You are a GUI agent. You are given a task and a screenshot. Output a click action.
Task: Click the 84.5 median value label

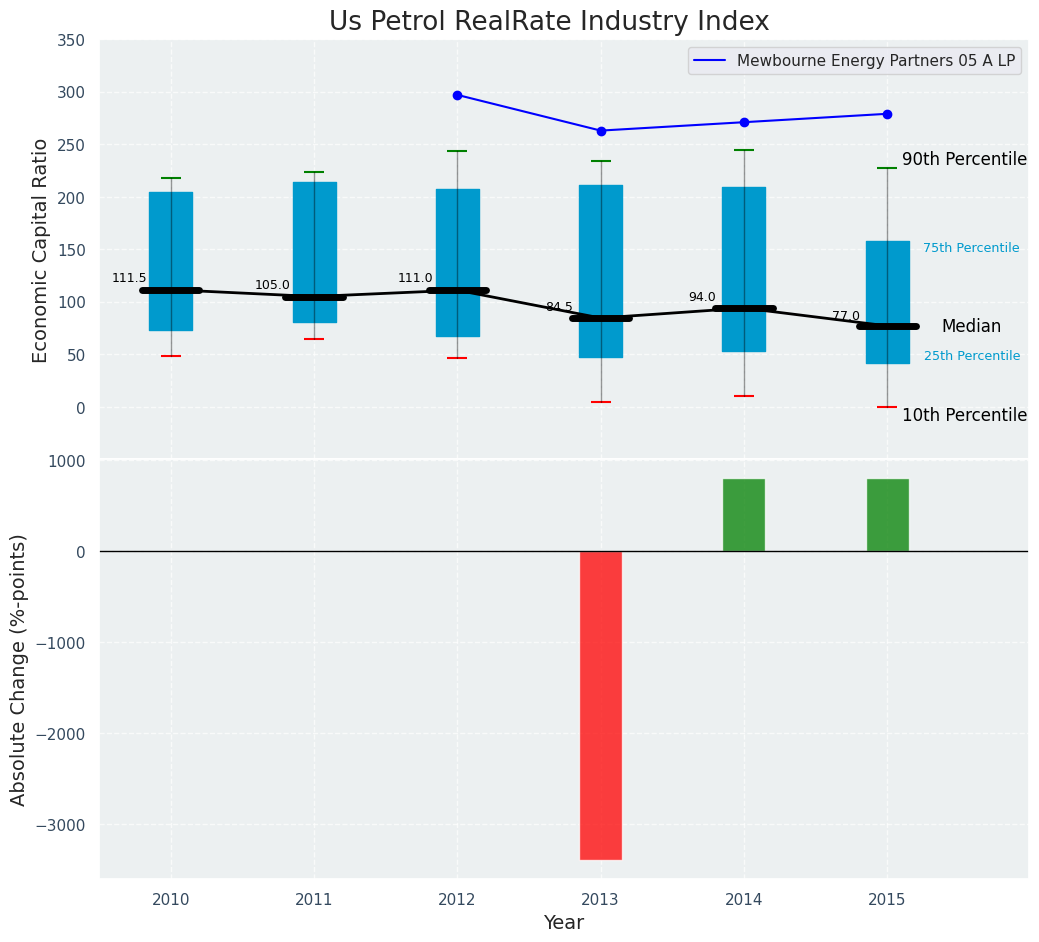coord(559,307)
